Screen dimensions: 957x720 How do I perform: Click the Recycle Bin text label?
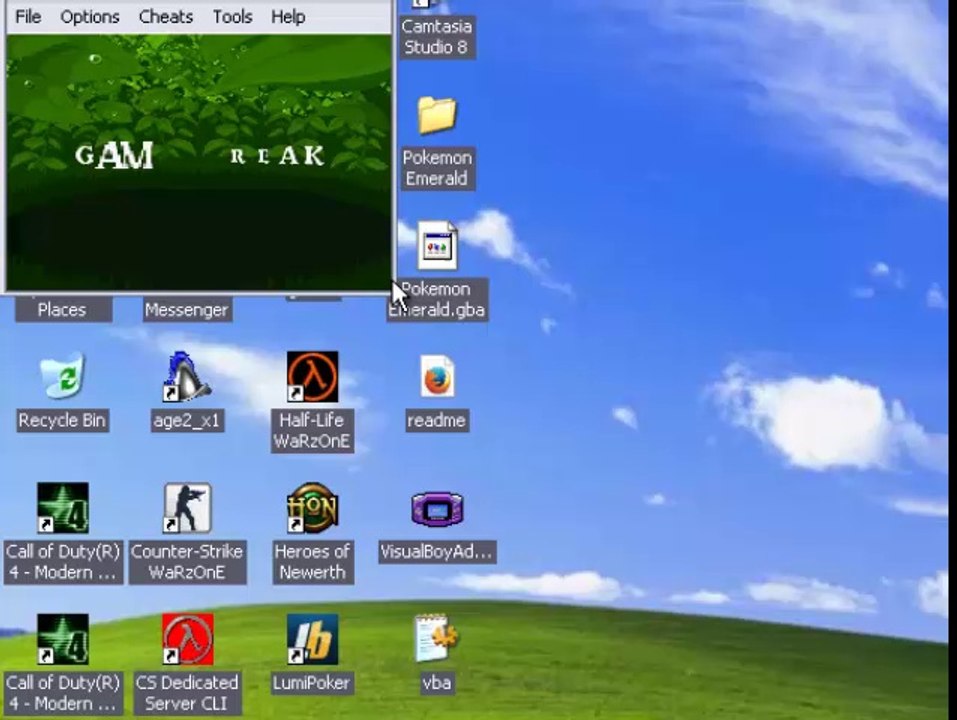pos(62,420)
